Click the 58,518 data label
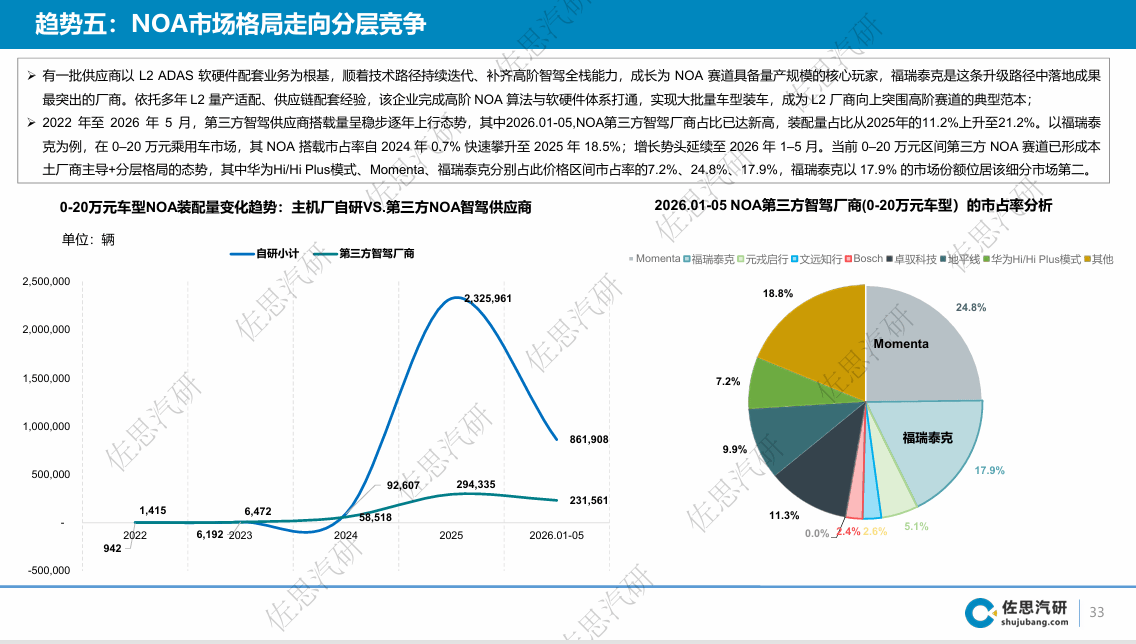This screenshot has width=1136, height=644. [375, 517]
